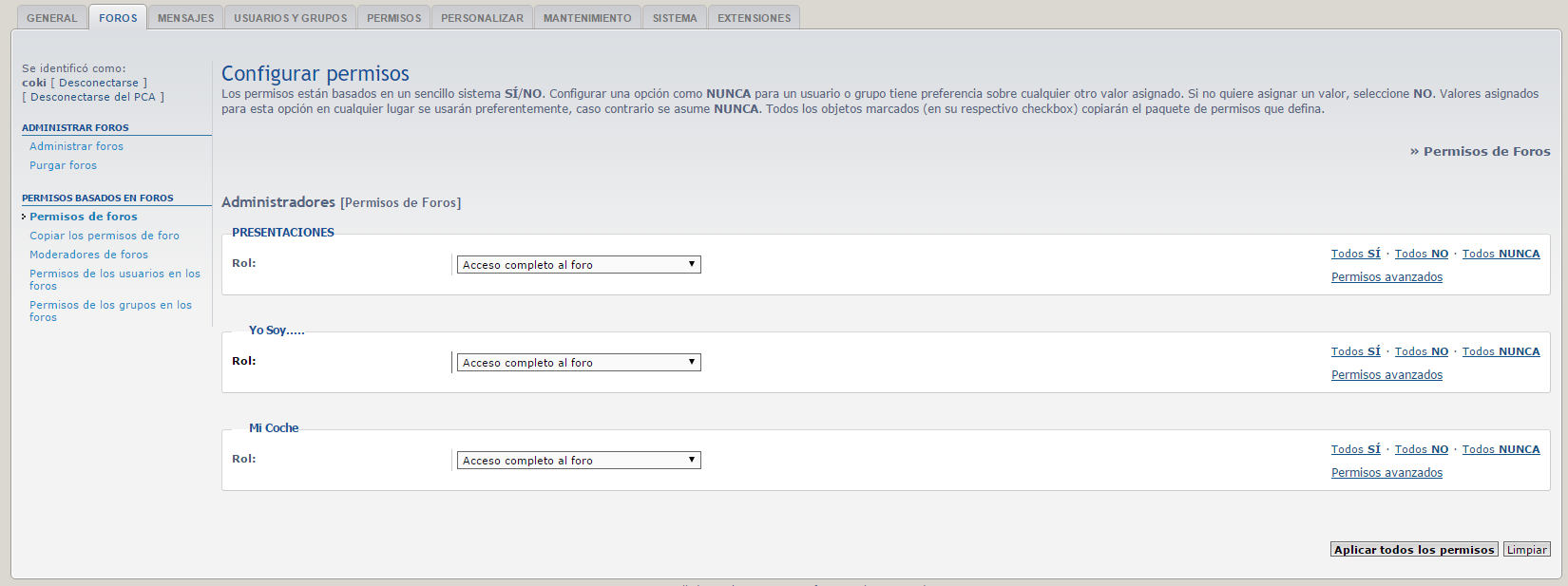
Task: Open Copiar los permisos de foro
Action: (x=104, y=236)
